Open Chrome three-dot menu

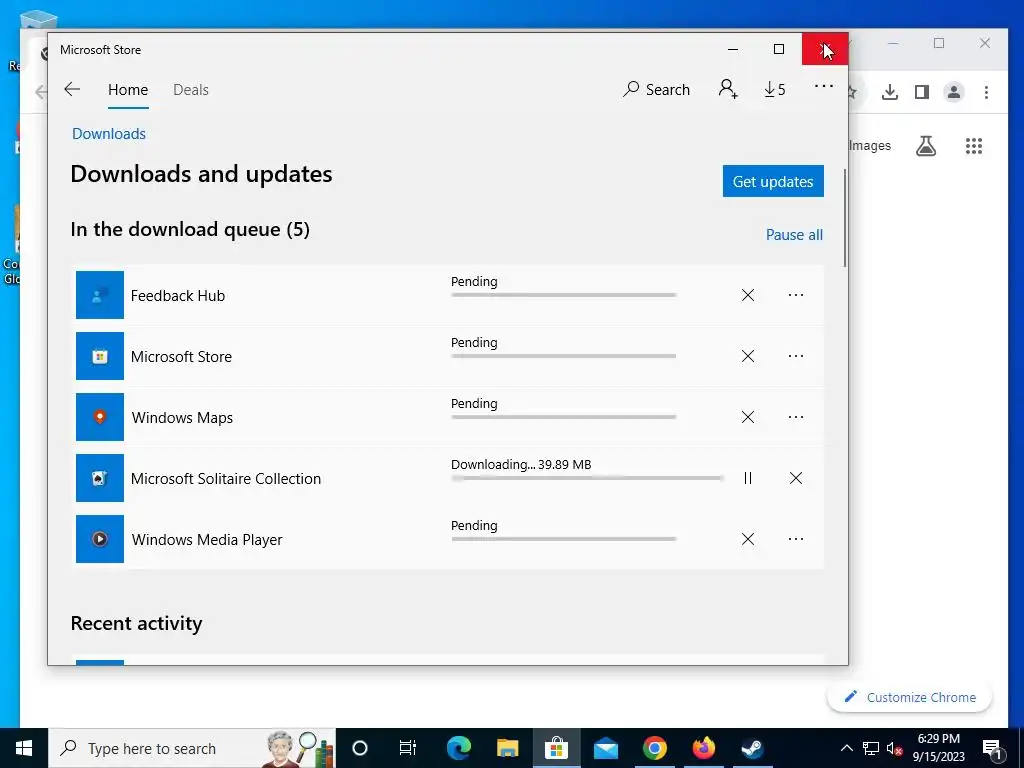[986, 92]
